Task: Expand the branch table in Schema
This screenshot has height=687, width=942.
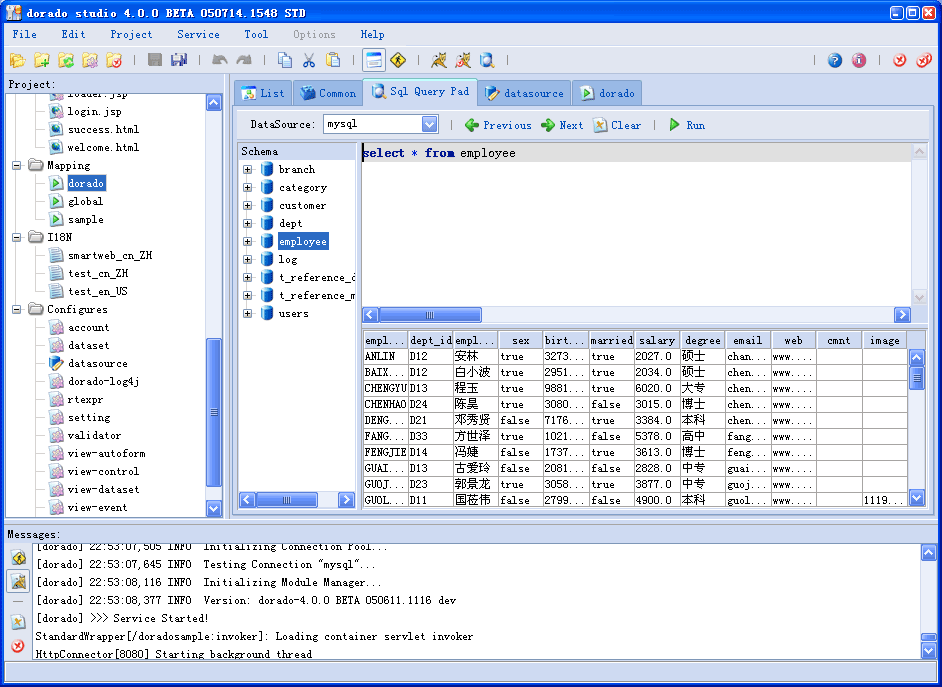Action: coord(247,169)
